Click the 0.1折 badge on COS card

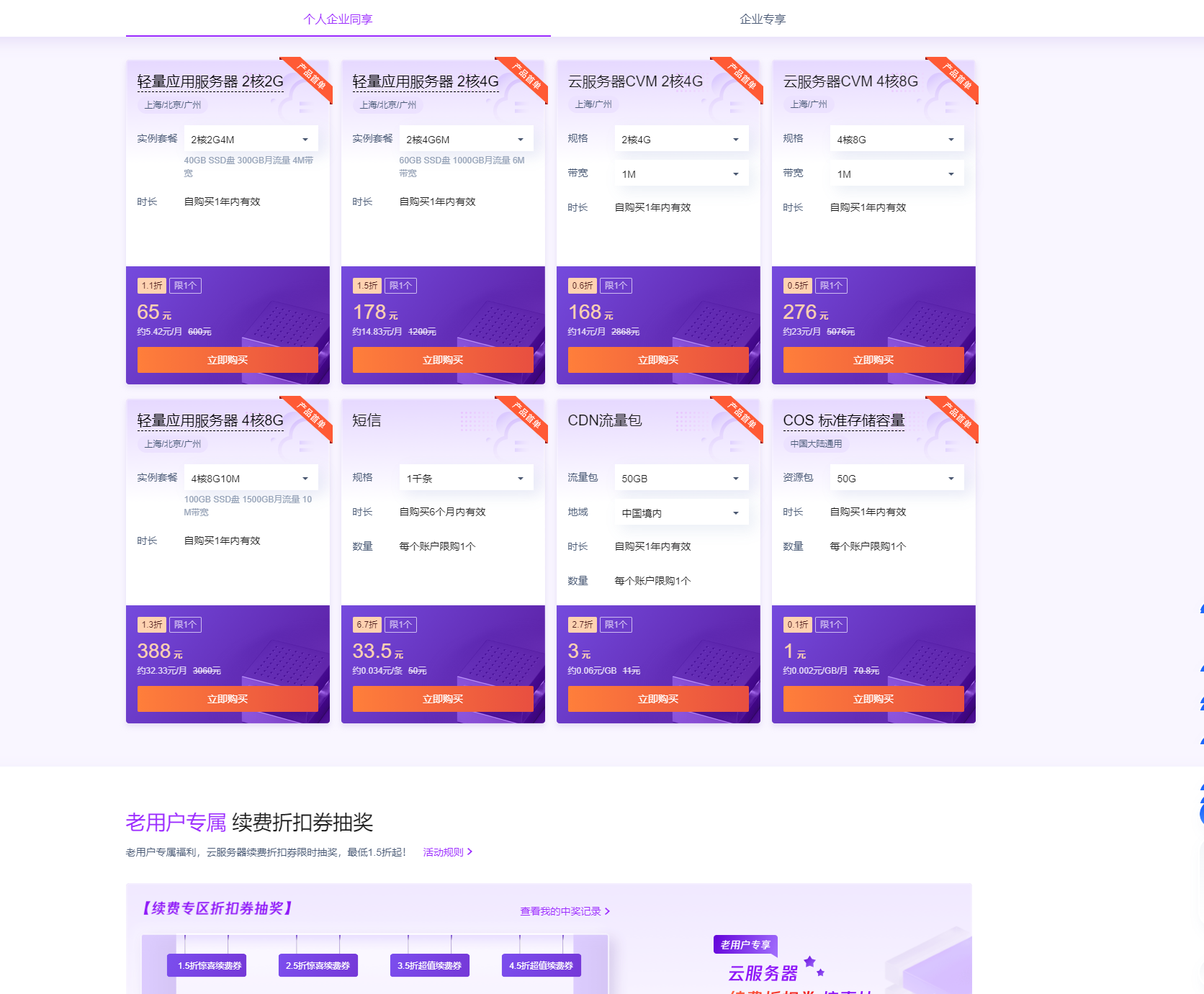(x=797, y=625)
